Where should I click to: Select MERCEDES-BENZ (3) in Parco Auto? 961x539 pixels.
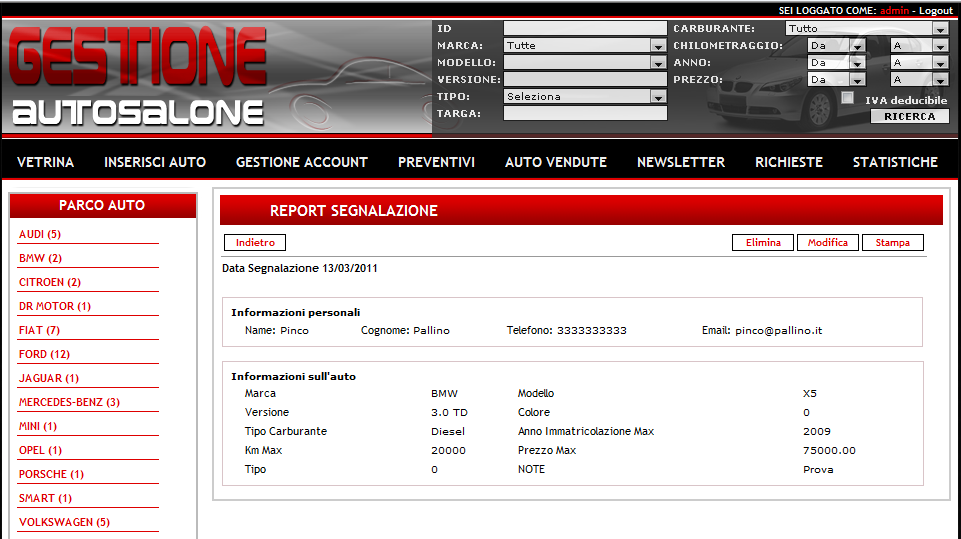point(69,402)
